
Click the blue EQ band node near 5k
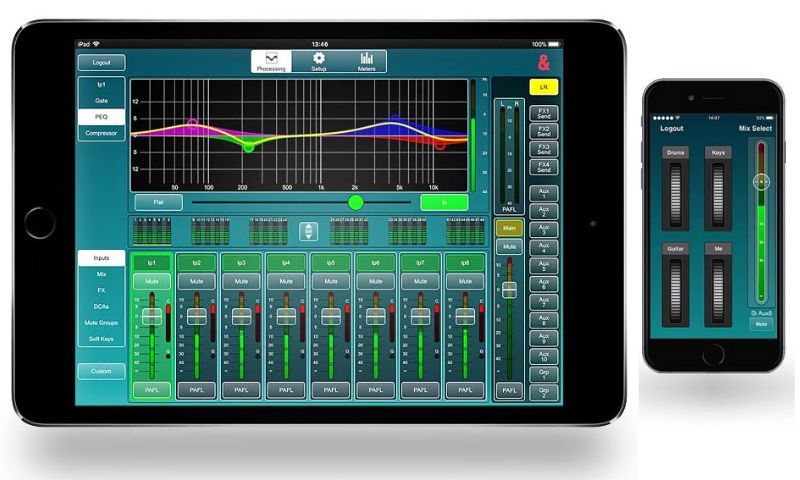[x=395, y=120]
